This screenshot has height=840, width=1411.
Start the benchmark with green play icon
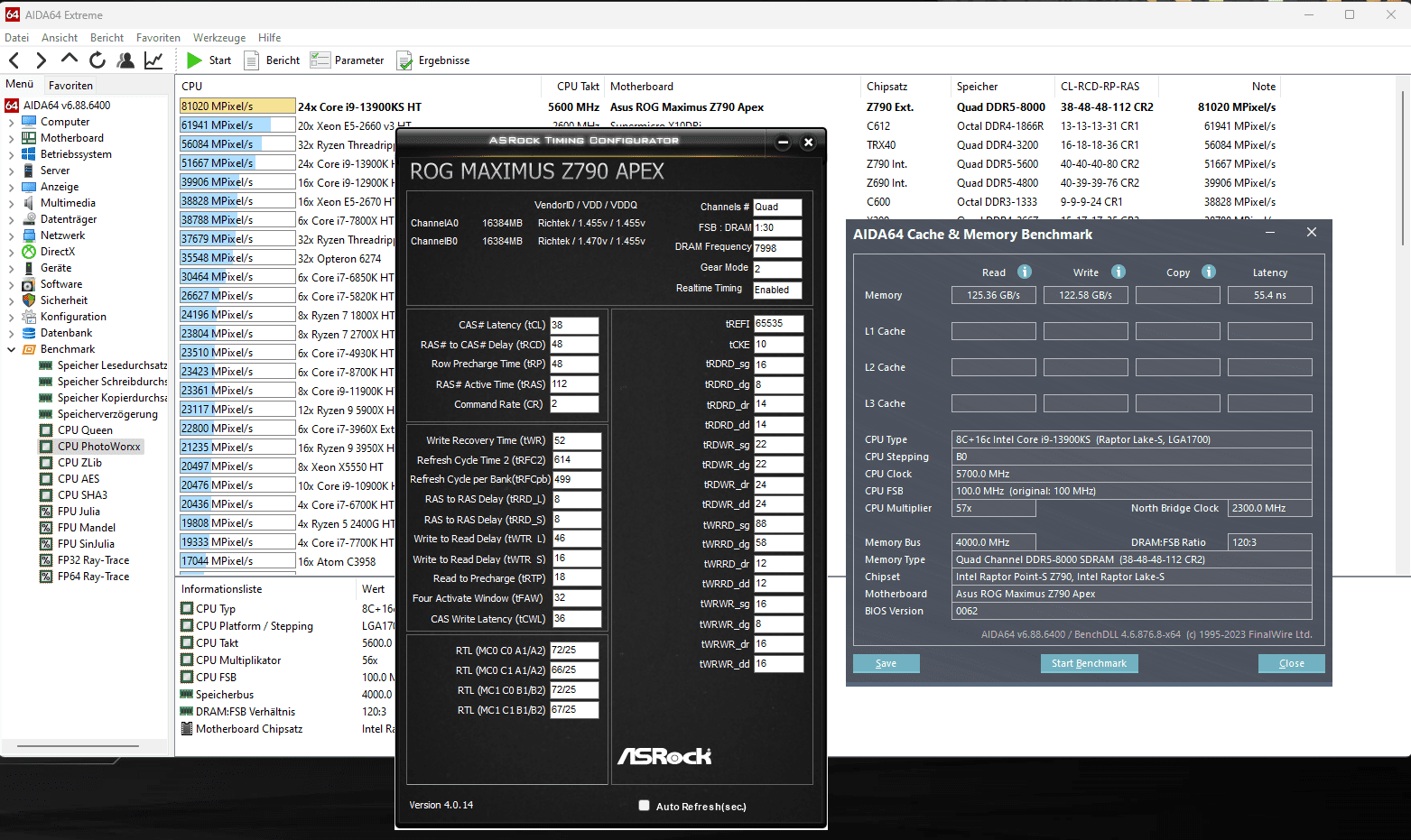[x=194, y=60]
